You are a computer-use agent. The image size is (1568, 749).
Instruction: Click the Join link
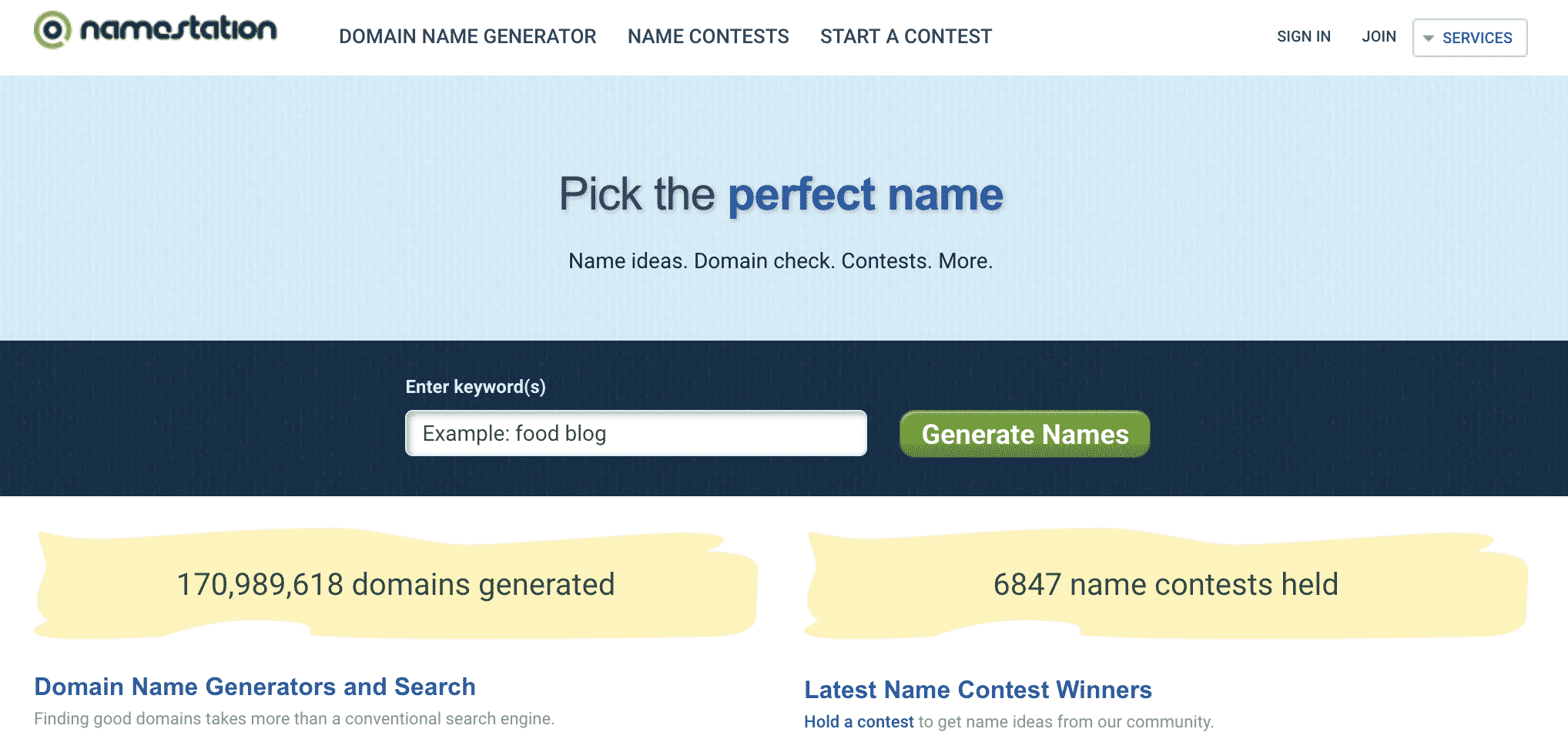tap(1379, 36)
